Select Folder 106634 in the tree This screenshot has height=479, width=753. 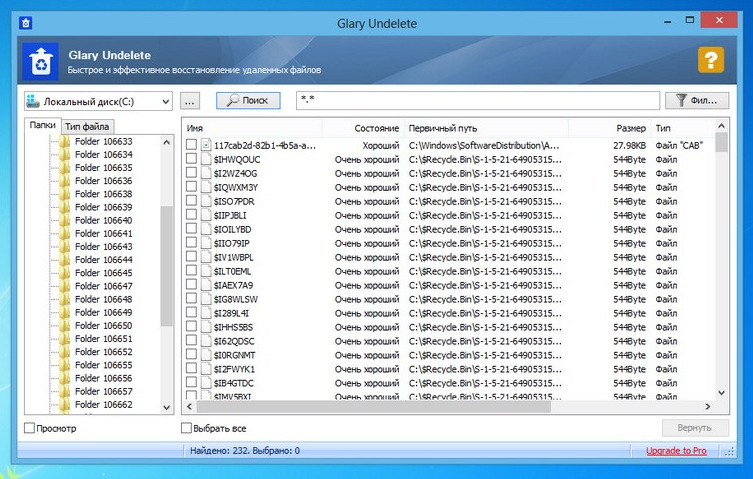(x=103, y=154)
